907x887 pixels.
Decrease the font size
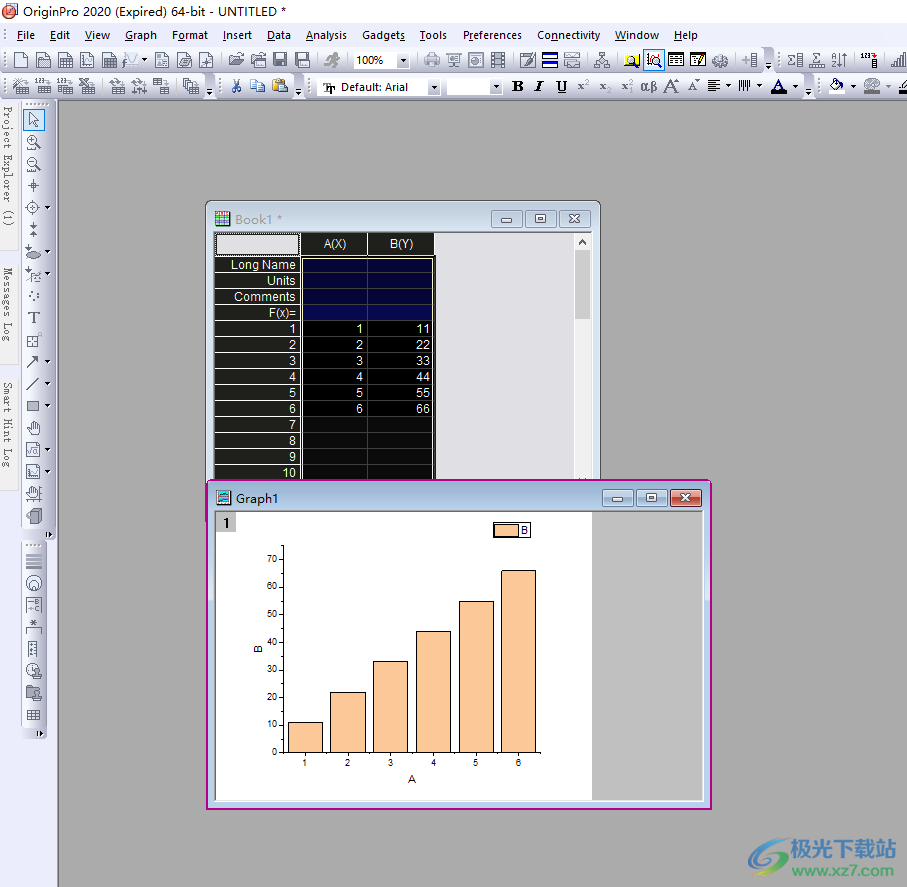click(694, 87)
